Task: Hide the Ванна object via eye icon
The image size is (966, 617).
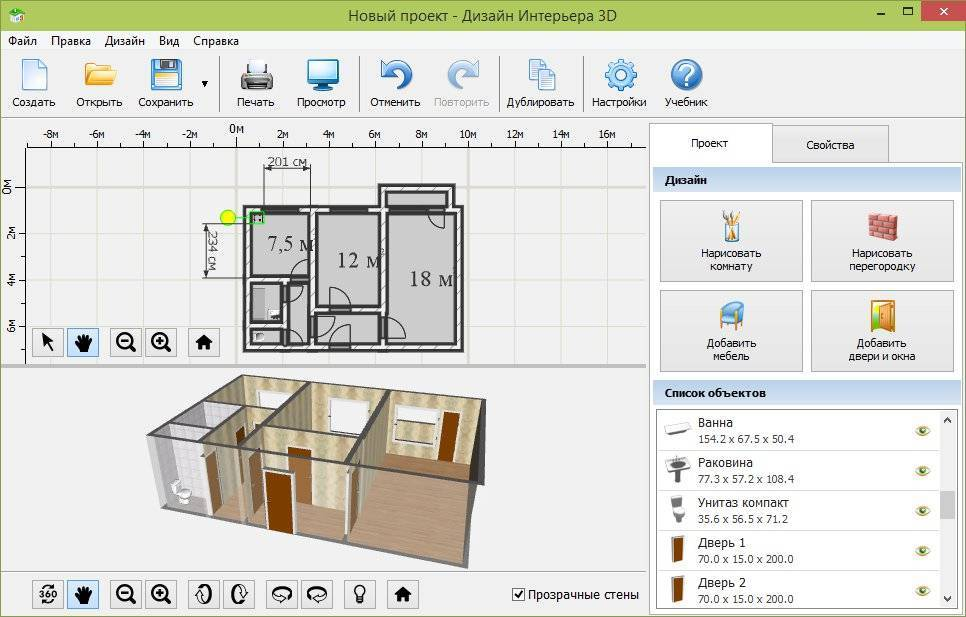Action: pos(922,431)
